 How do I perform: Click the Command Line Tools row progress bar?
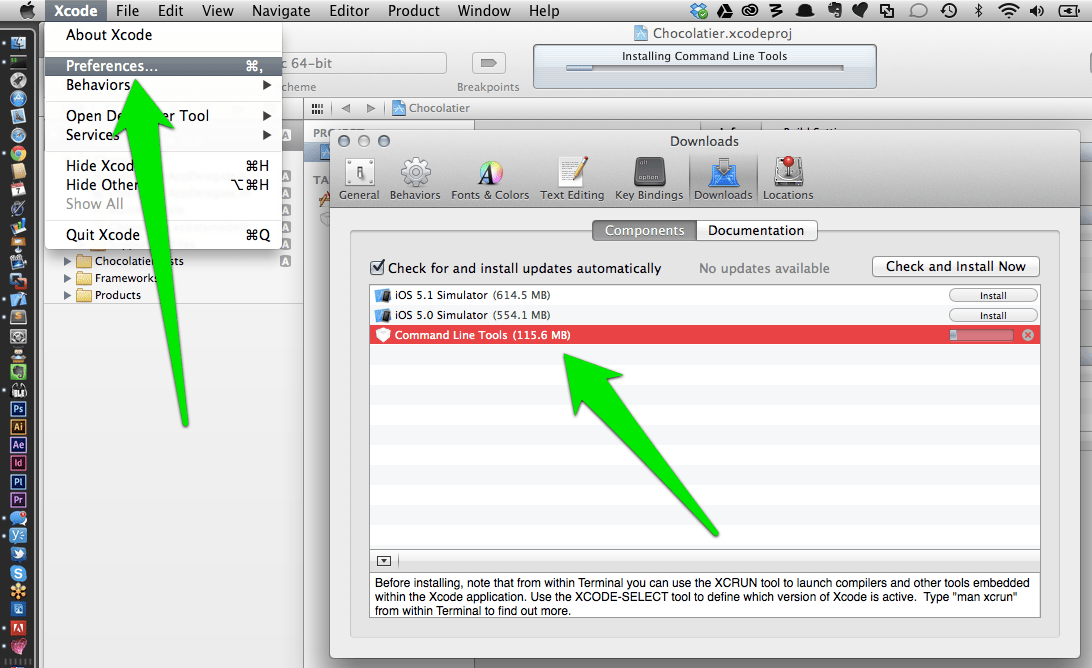point(982,335)
